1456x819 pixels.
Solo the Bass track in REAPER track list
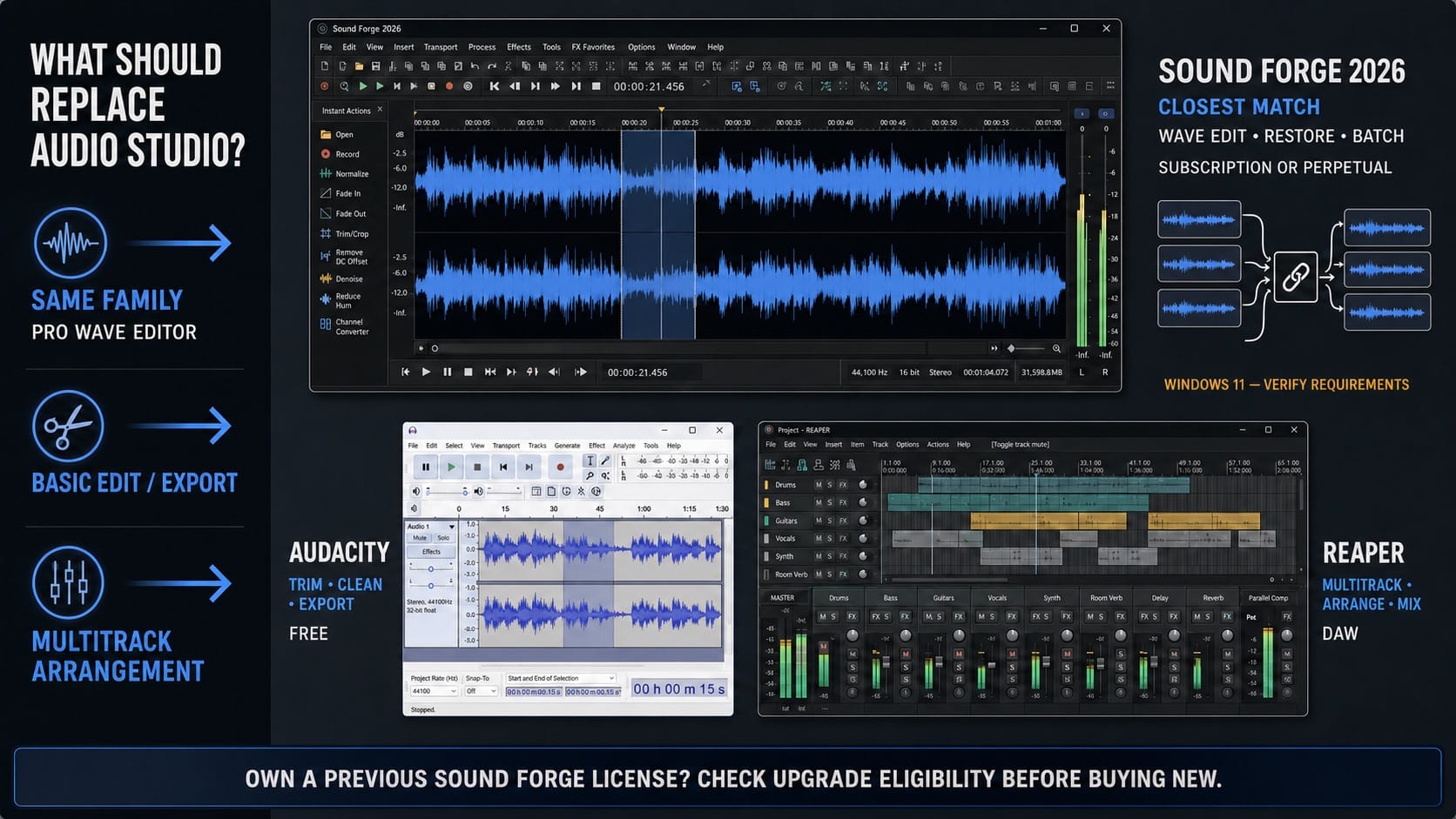[830, 502]
